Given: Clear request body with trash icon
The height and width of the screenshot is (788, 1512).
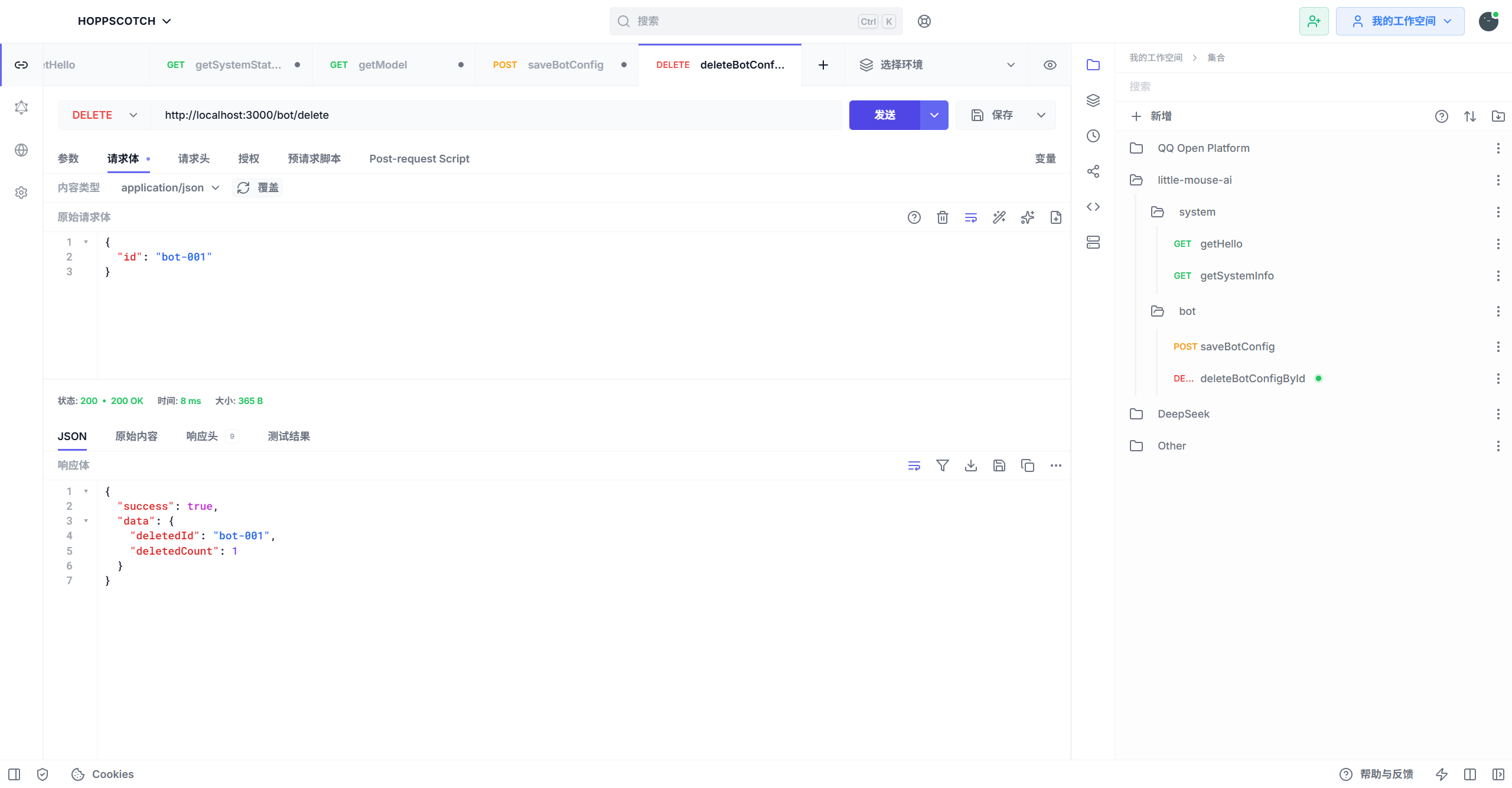Looking at the screenshot, I should tap(943, 217).
